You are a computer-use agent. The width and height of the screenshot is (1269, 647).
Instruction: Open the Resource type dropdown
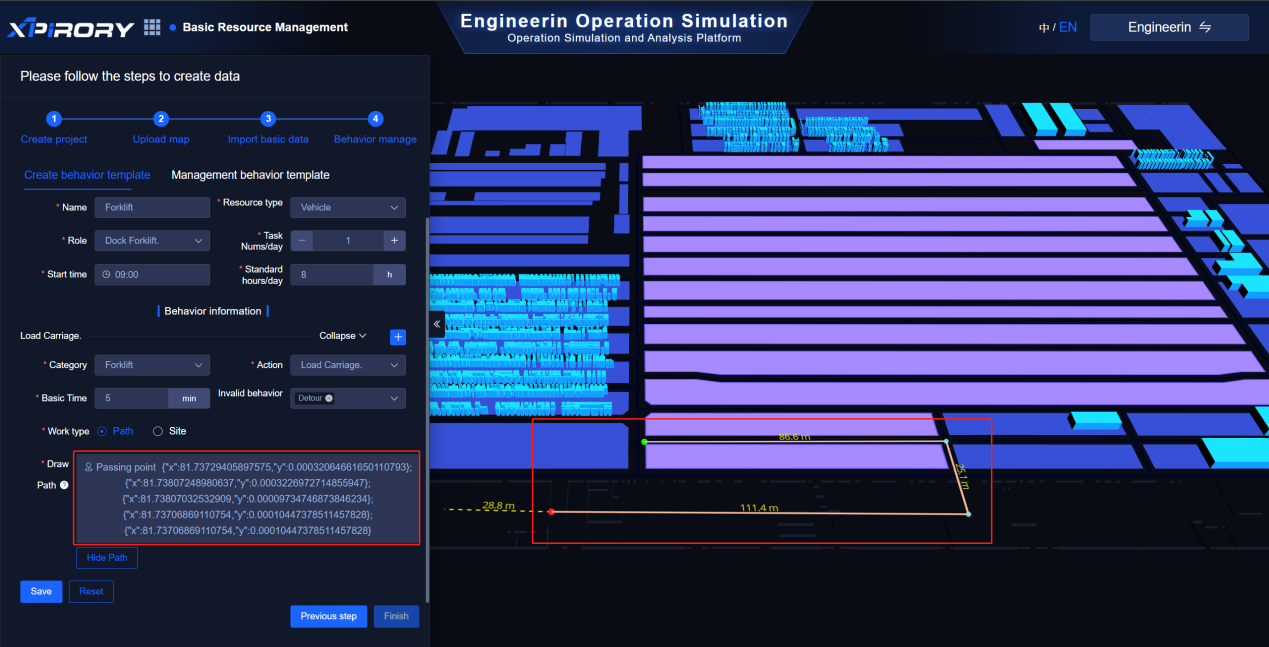[x=347, y=207]
